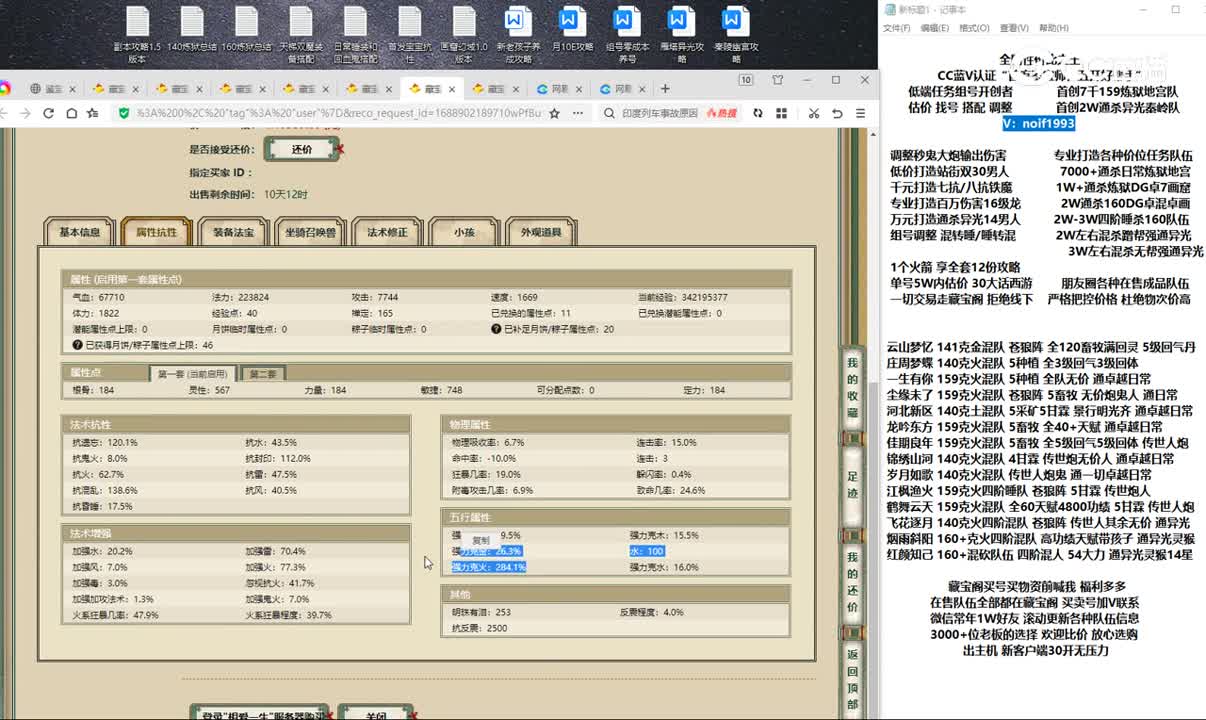Open desktop file 160炼狱总结
This screenshot has height=720, width=1206.
point(246,30)
